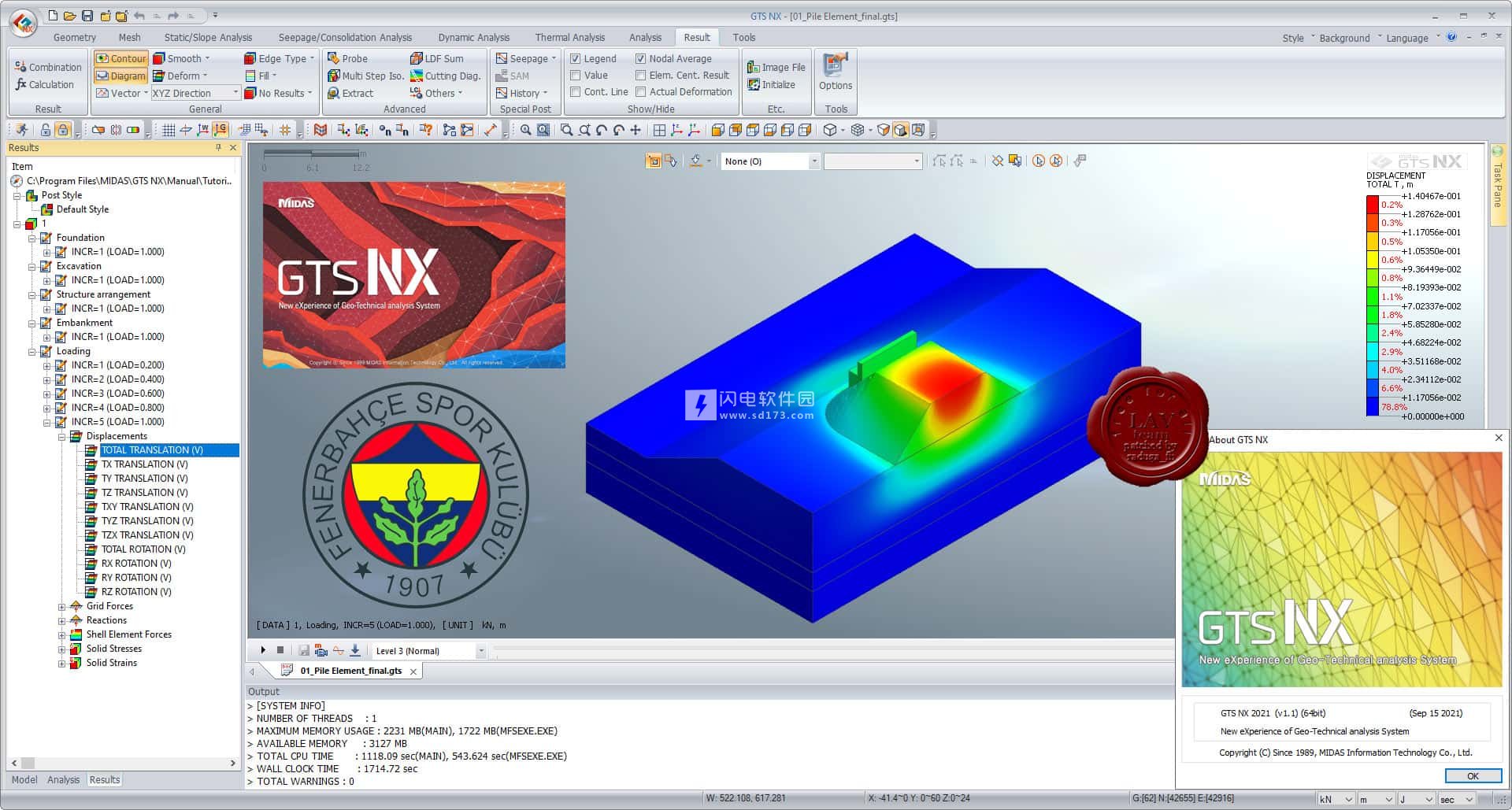The image size is (1512, 810).
Task: Click the Combination button
Action: [x=48, y=67]
